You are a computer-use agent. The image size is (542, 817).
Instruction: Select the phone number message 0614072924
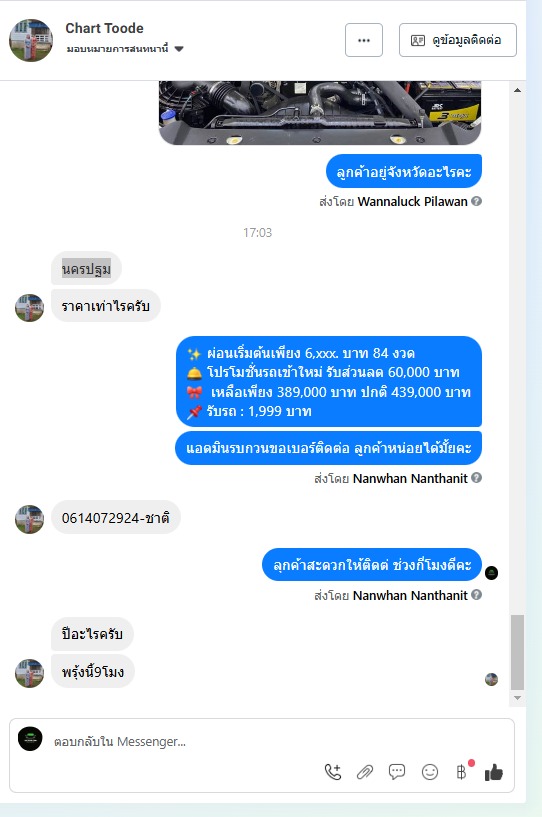point(115,518)
